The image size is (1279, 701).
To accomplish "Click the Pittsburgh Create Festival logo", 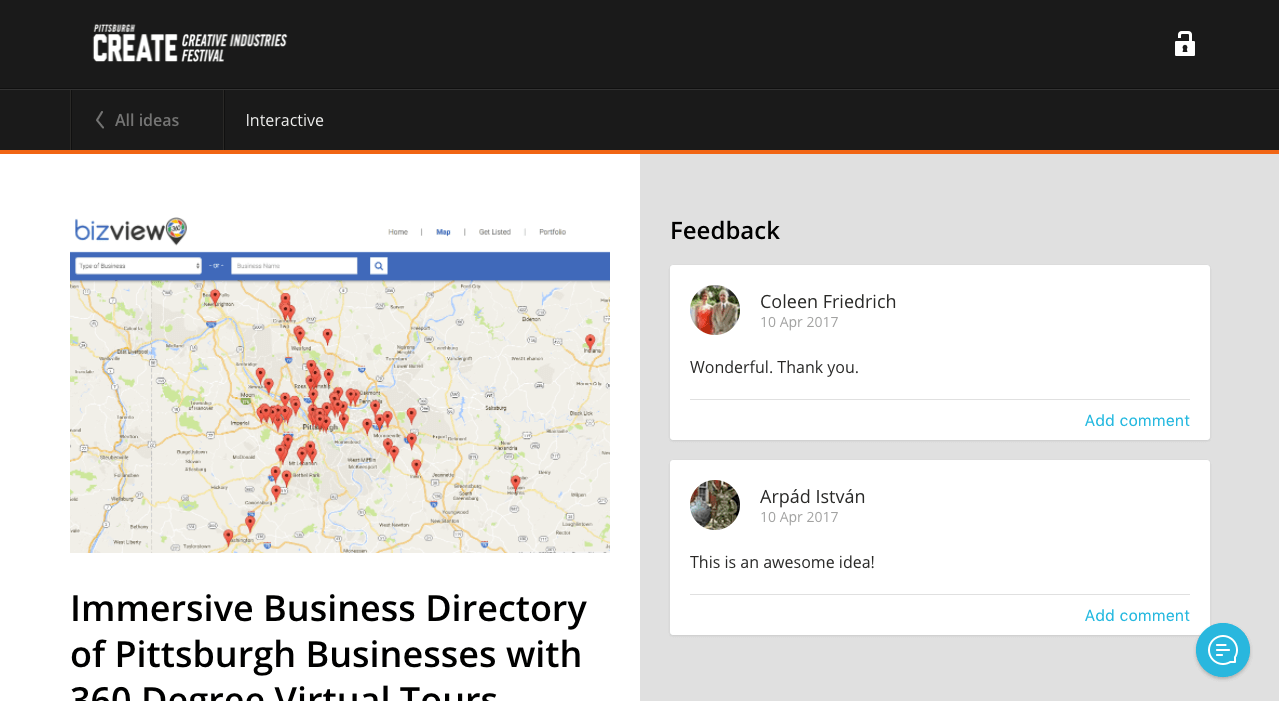I will coord(190,44).
